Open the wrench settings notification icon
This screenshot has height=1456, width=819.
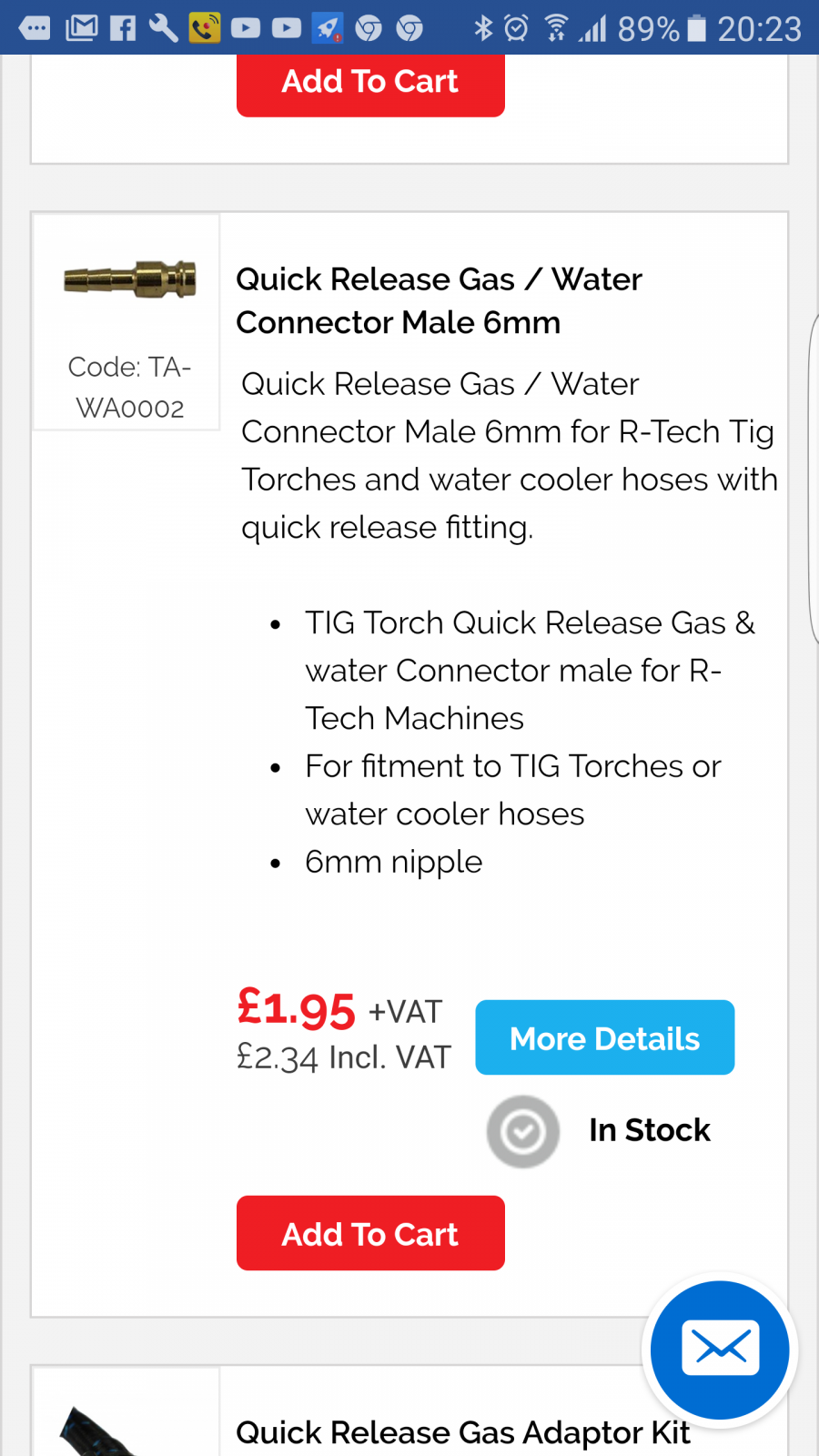click(x=163, y=28)
